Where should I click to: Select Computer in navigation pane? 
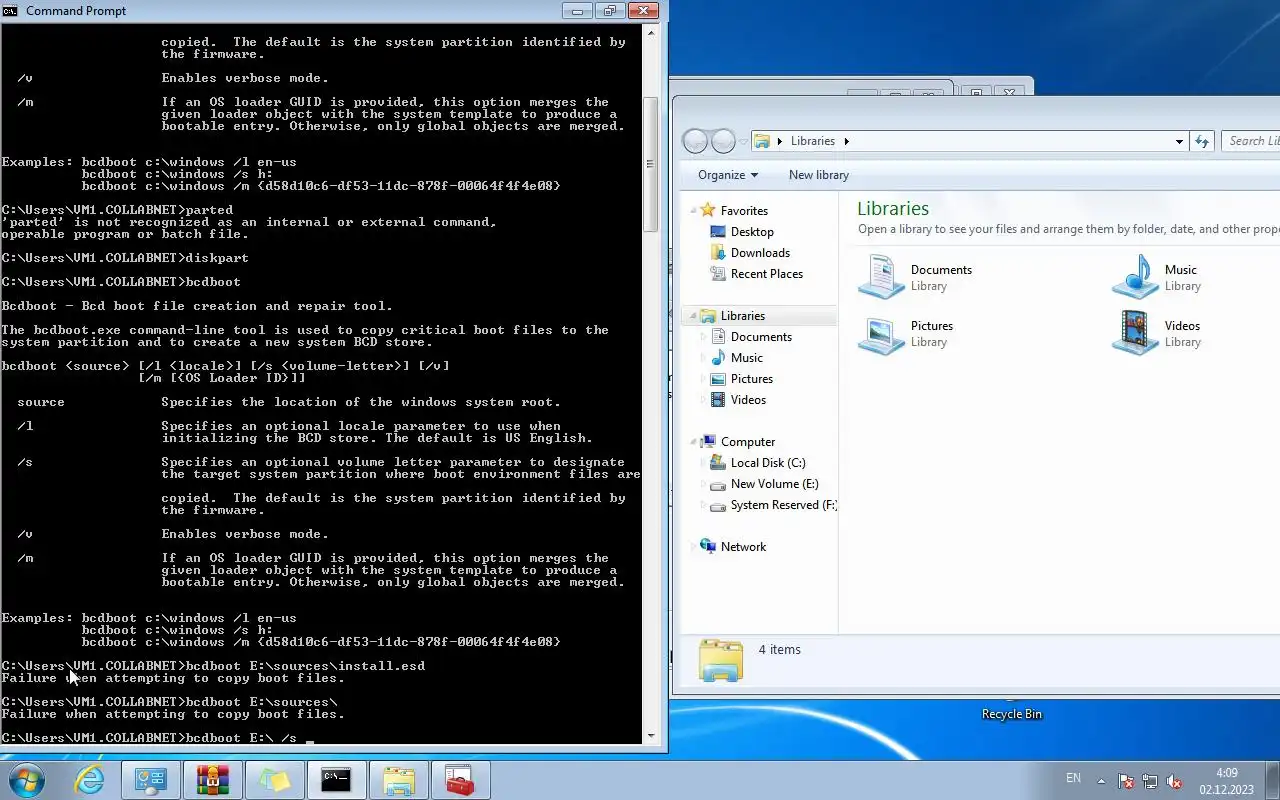click(x=748, y=442)
